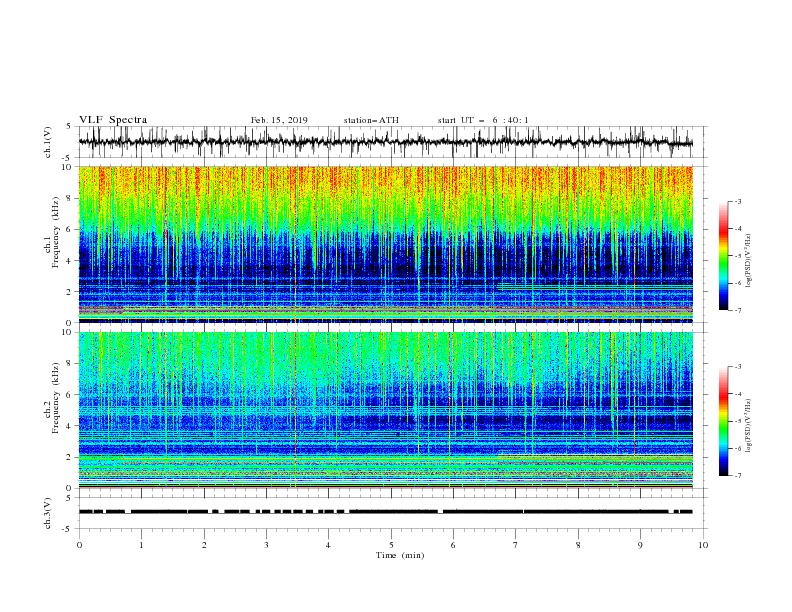792x612 pixels.
Task: Click the ch.1 spectrogram panel
Action: point(386,244)
